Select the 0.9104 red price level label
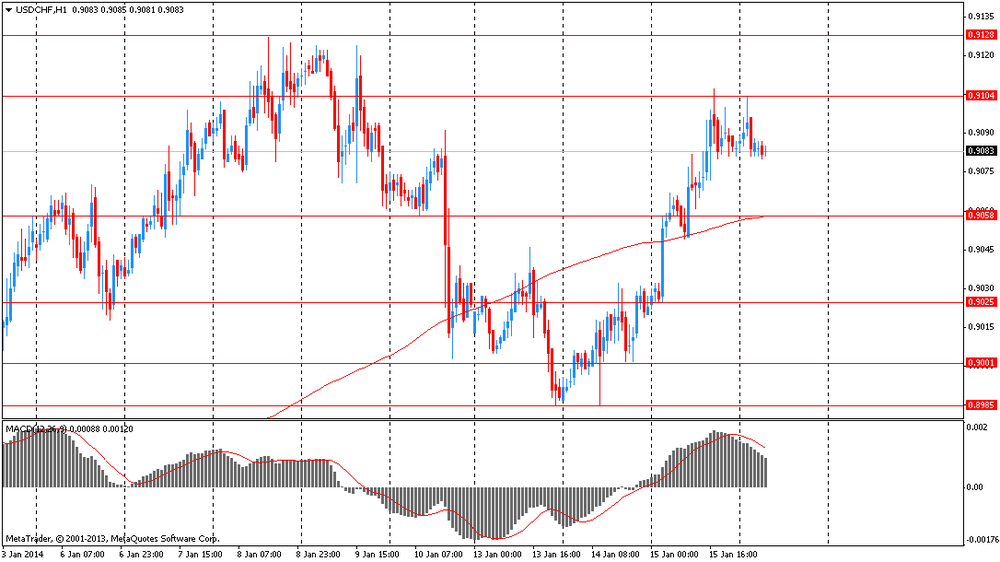The height and width of the screenshot is (562, 1000). [980, 96]
